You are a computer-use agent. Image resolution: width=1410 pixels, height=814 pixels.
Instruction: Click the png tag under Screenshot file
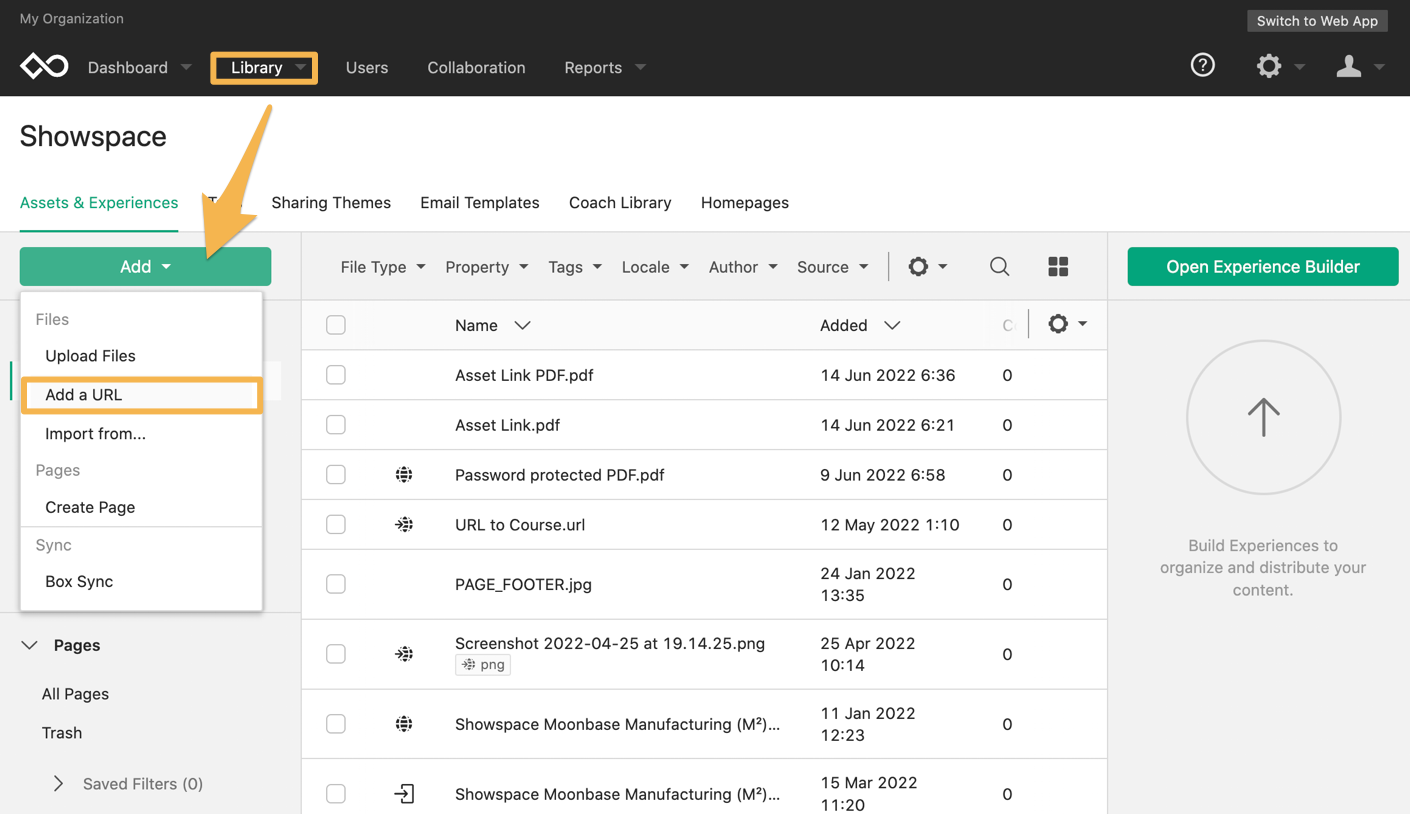click(x=483, y=665)
